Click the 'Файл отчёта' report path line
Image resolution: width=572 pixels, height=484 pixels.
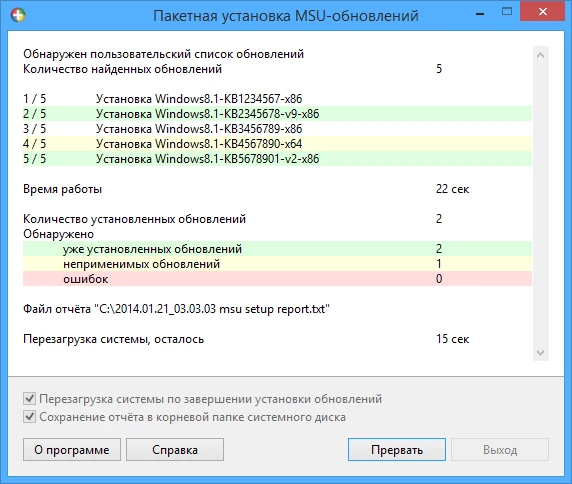(177, 309)
